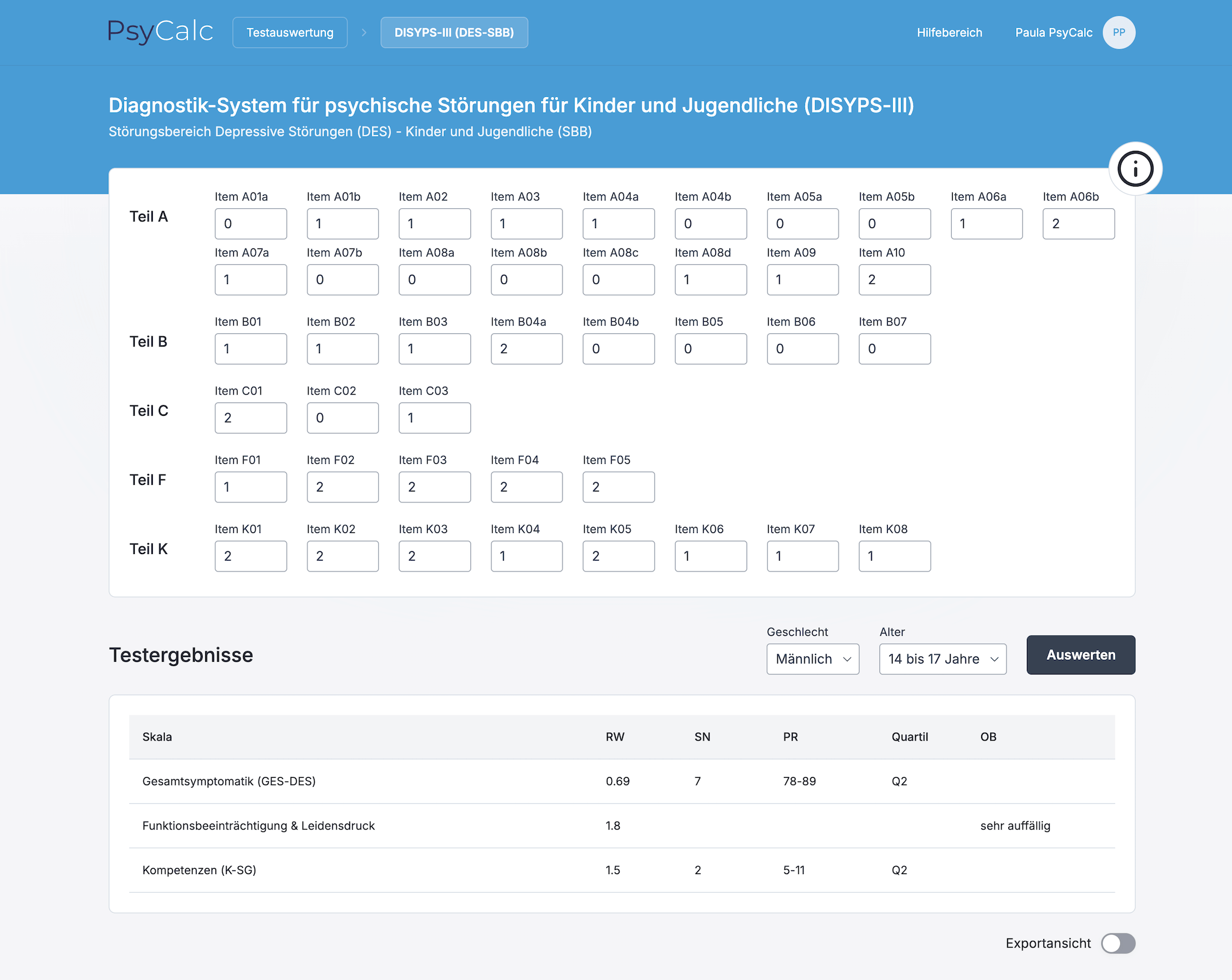Click the info circle icon
This screenshot has width=1232, height=980.
point(1135,168)
